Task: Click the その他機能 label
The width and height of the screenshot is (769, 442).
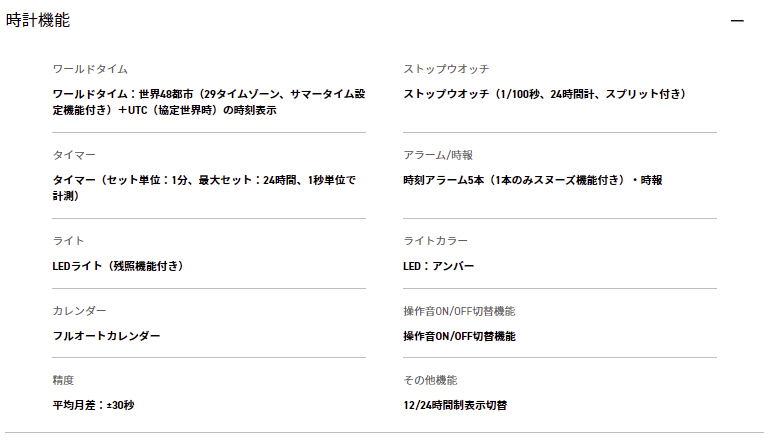Action: click(430, 380)
